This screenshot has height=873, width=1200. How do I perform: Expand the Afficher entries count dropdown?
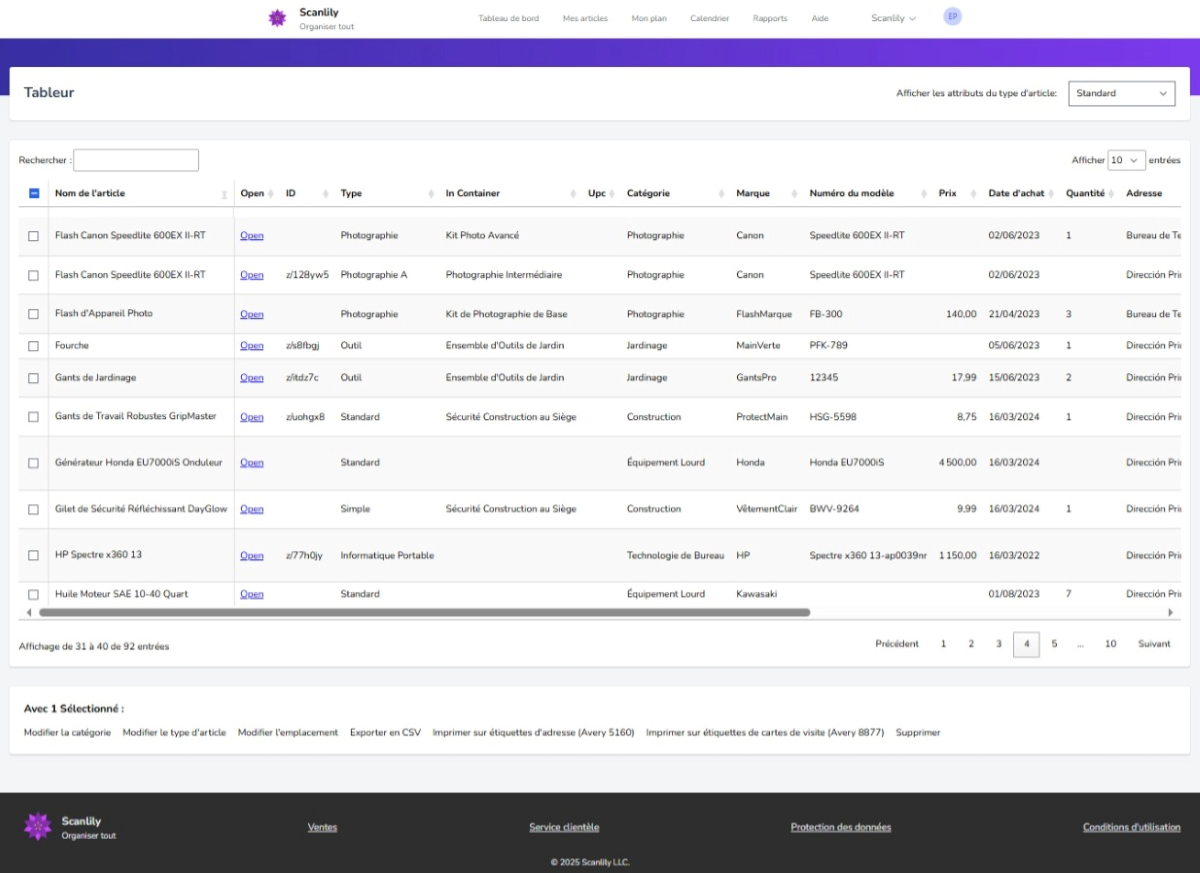[1126, 160]
